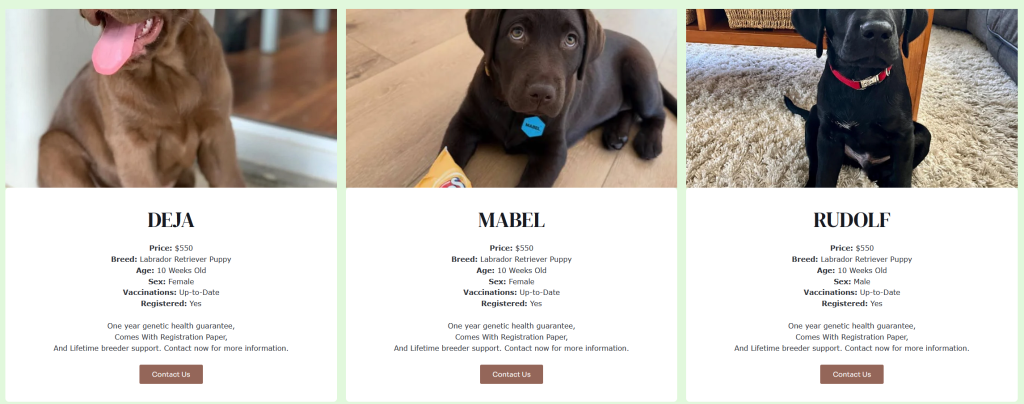This screenshot has height=404, width=1024.
Task: Click Contact Us button under Mabel
Action: tap(511, 374)
